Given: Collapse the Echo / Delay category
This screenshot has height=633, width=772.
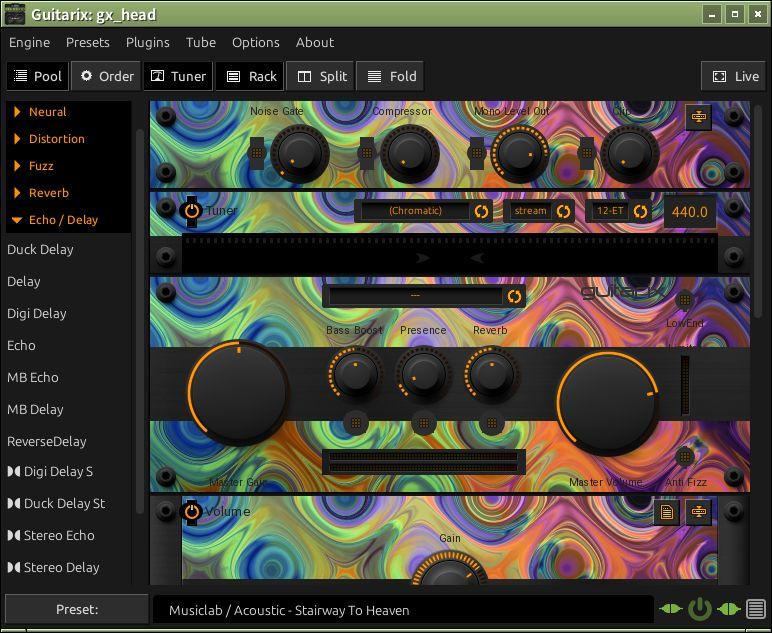Looking at the screenshot, I should tap(63, 220).
